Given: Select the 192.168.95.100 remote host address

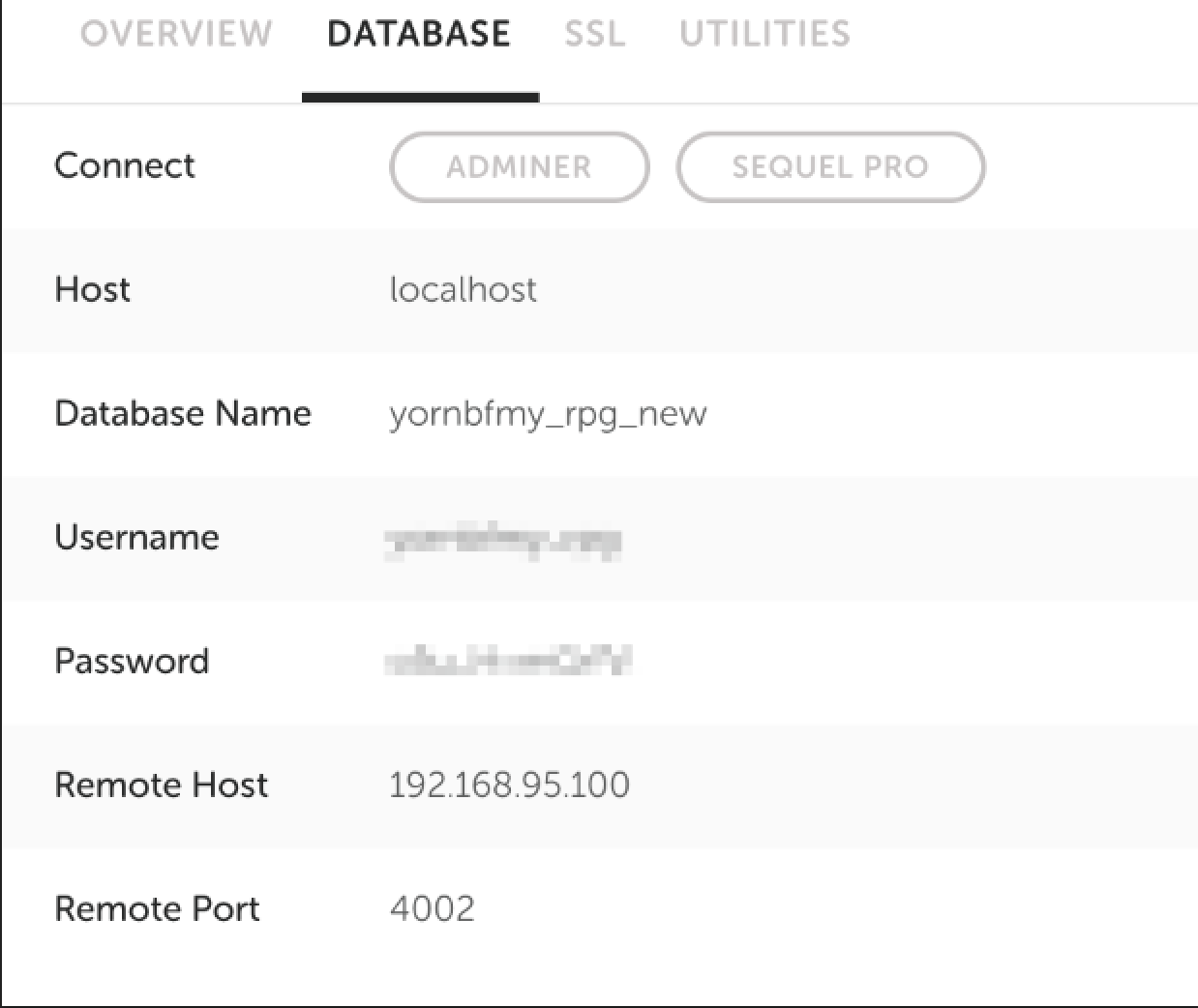Looking at the screenshot, I should pyautogui.click(x=509, y=785).
